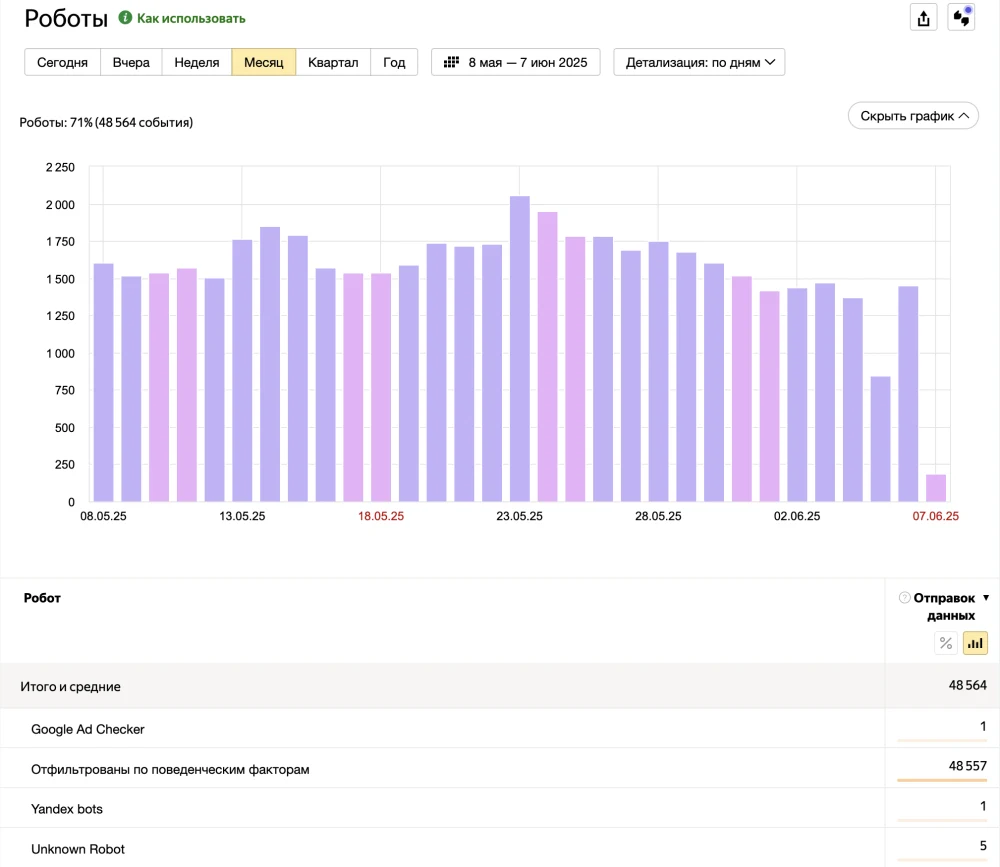Open the calendar icon in date range
The width and height of the screenshot is (1000, 867).
(452, 62)
